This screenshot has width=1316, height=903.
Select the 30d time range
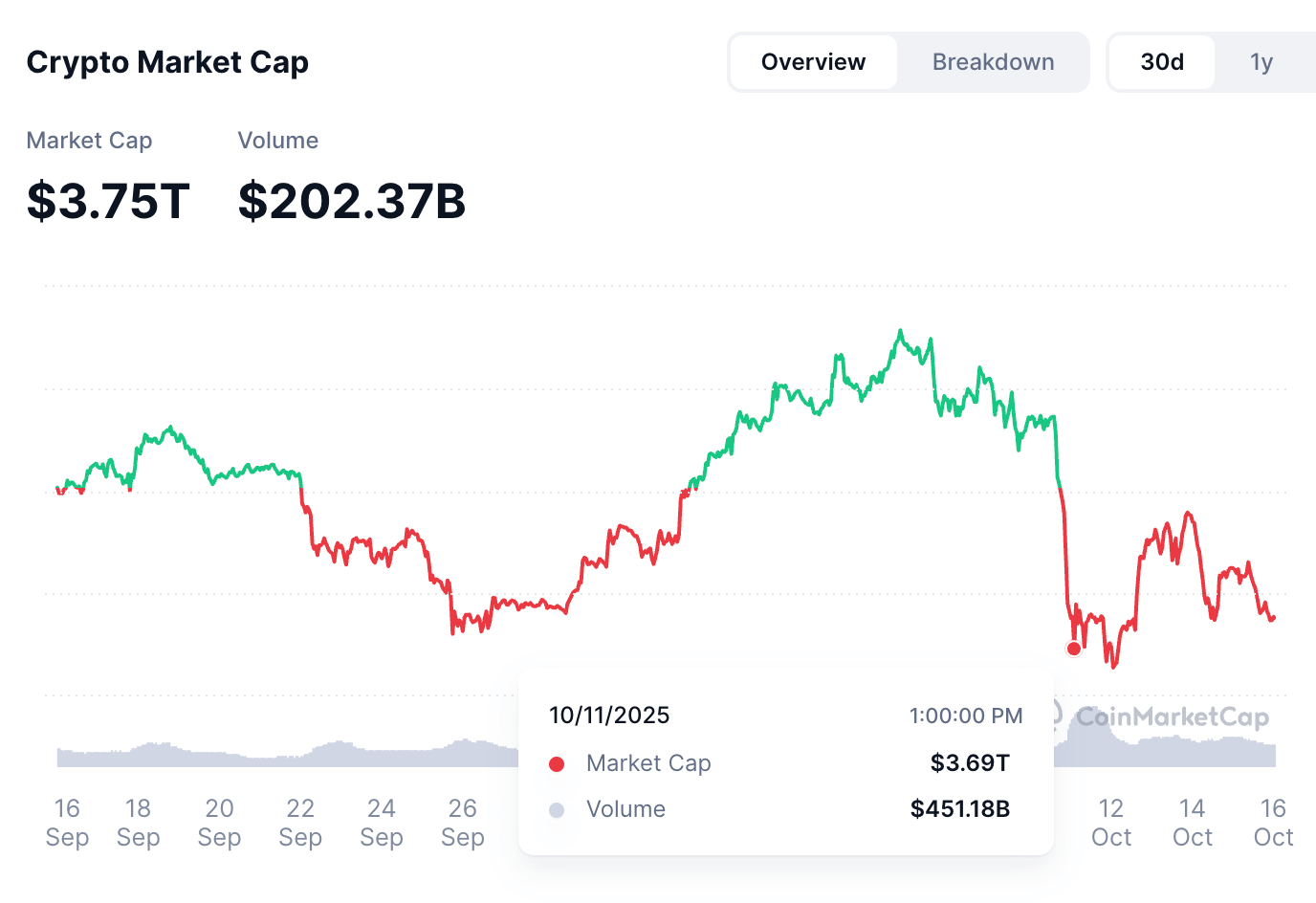(1161, 61)
